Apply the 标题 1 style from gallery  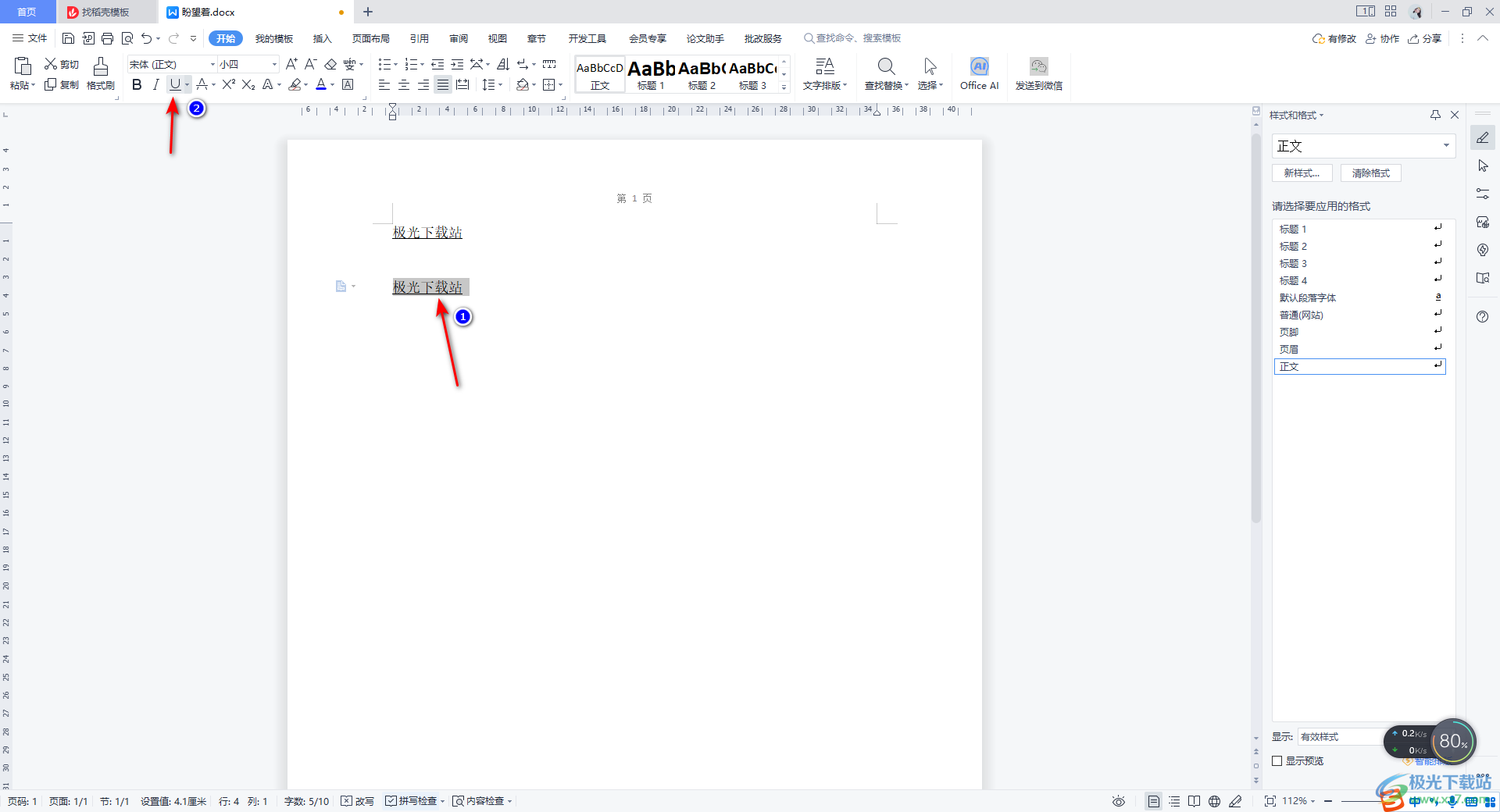651,74
